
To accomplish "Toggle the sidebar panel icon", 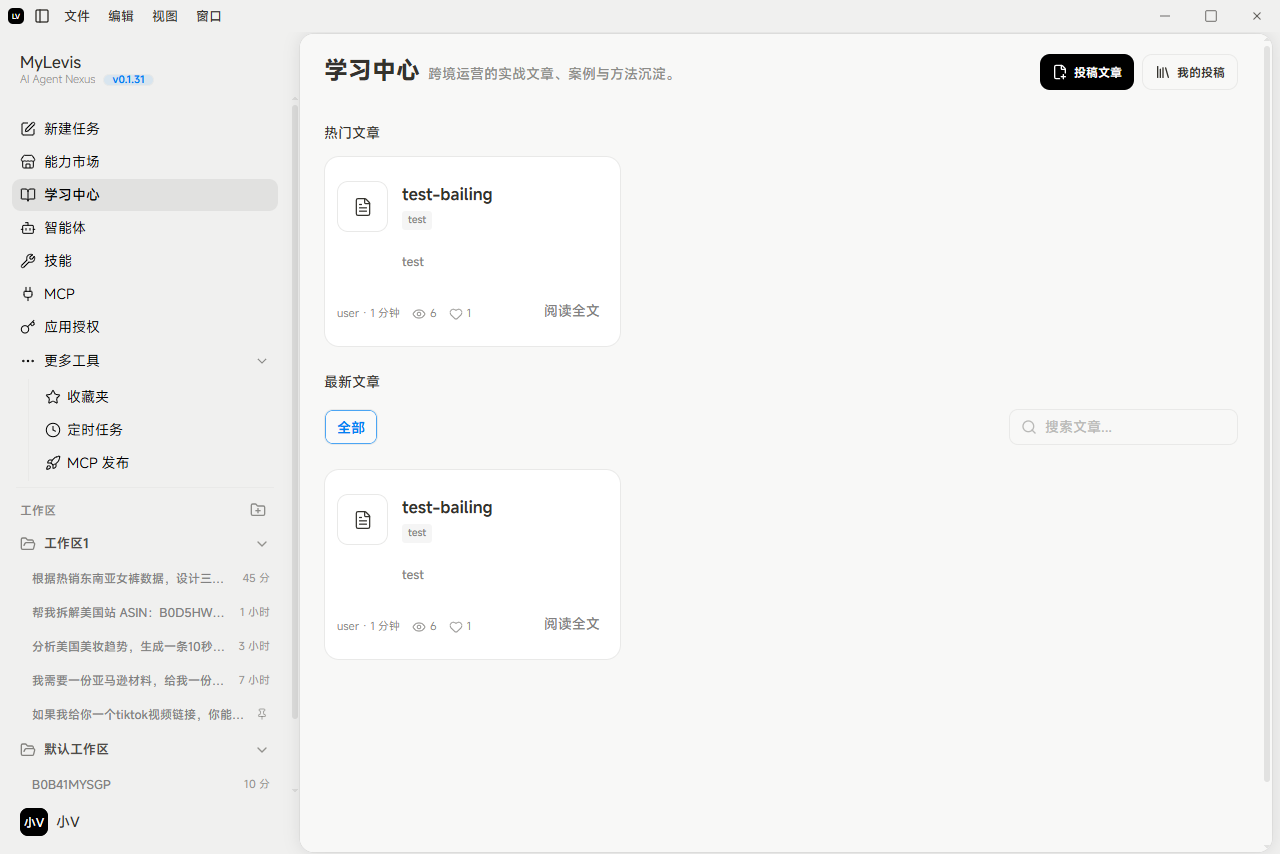I will [x=42, y=16].
